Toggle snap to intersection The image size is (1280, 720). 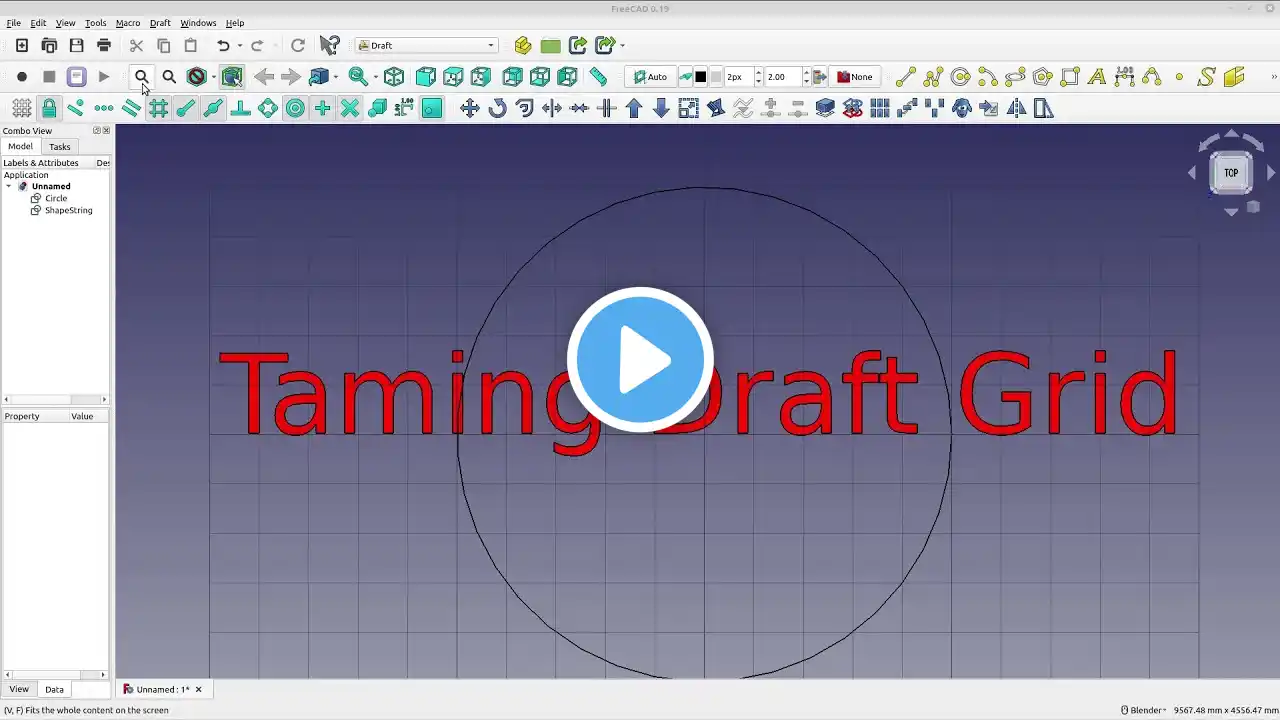350,108
